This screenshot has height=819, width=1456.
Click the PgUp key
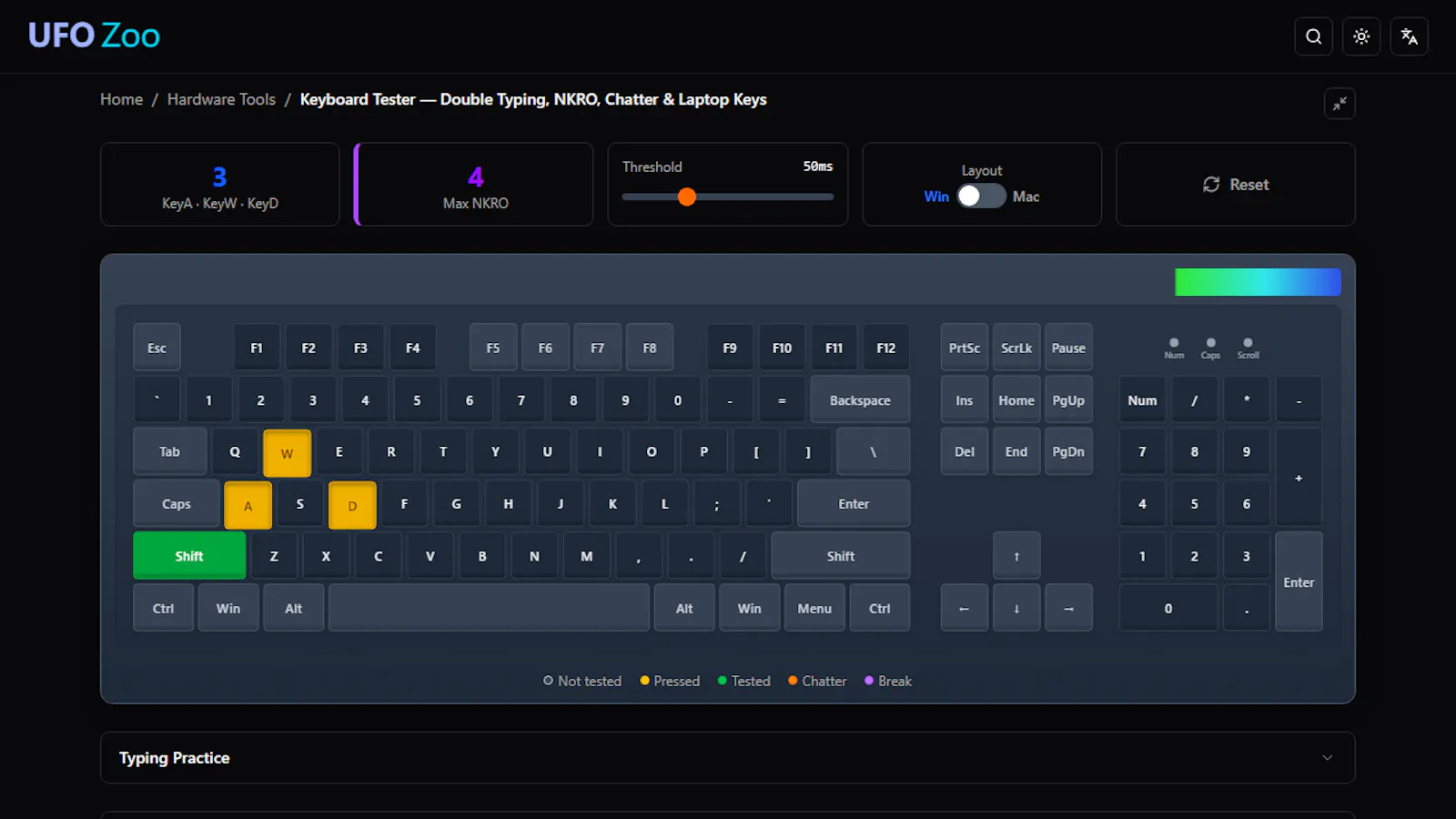1068,400
